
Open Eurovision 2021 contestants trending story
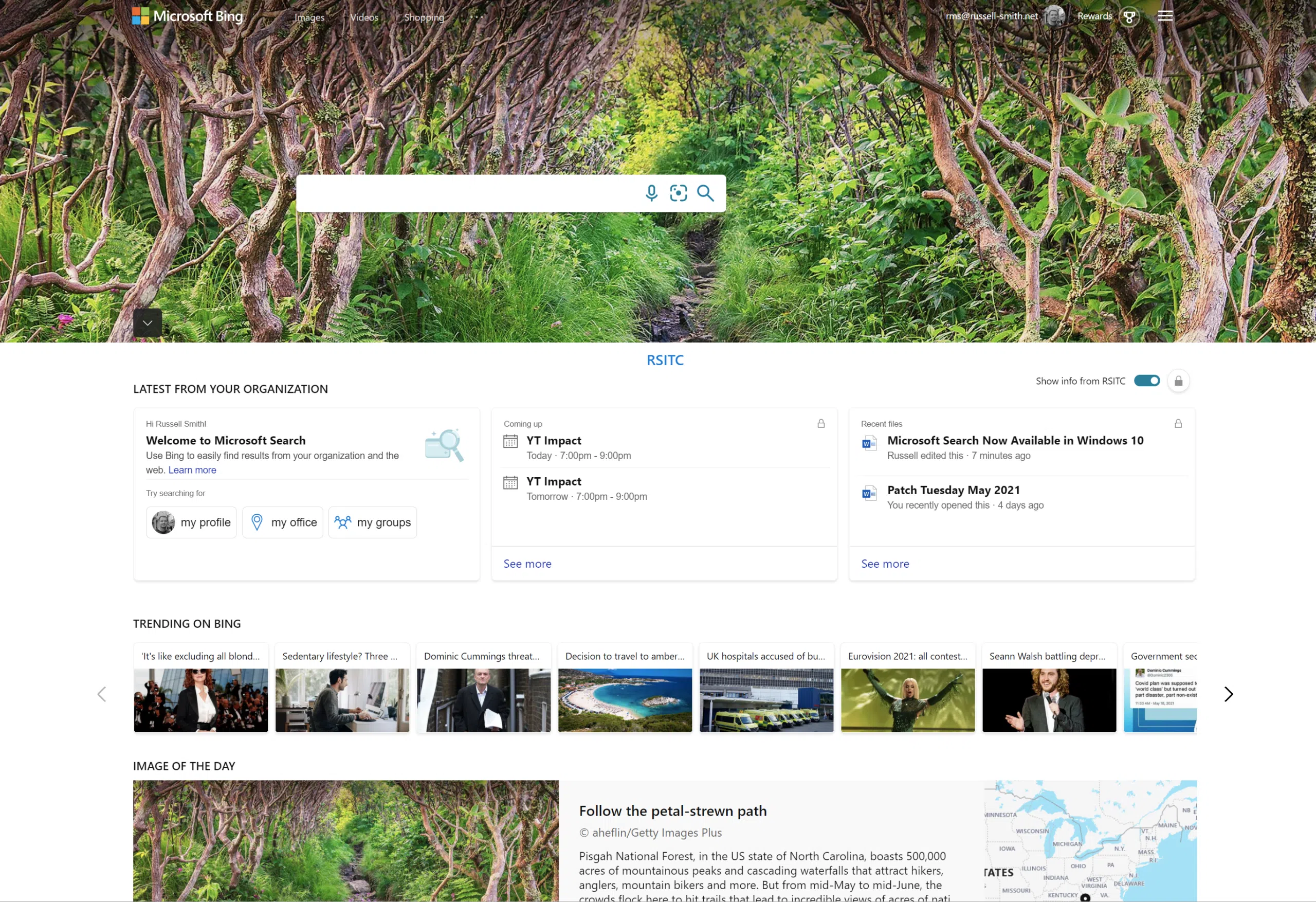tap(908, 688)
